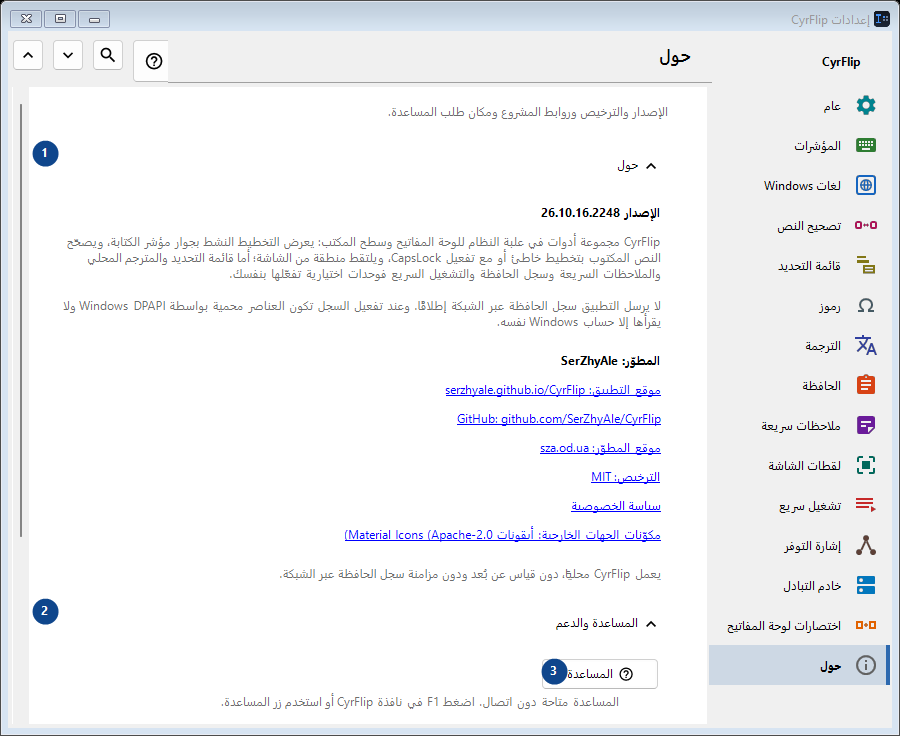Image resolution: width=900 pixels, height=736 pixels.
Task: Select the اختصارات لوحة المفاتيح hotkeys icon
Action: tap(866, 625)
